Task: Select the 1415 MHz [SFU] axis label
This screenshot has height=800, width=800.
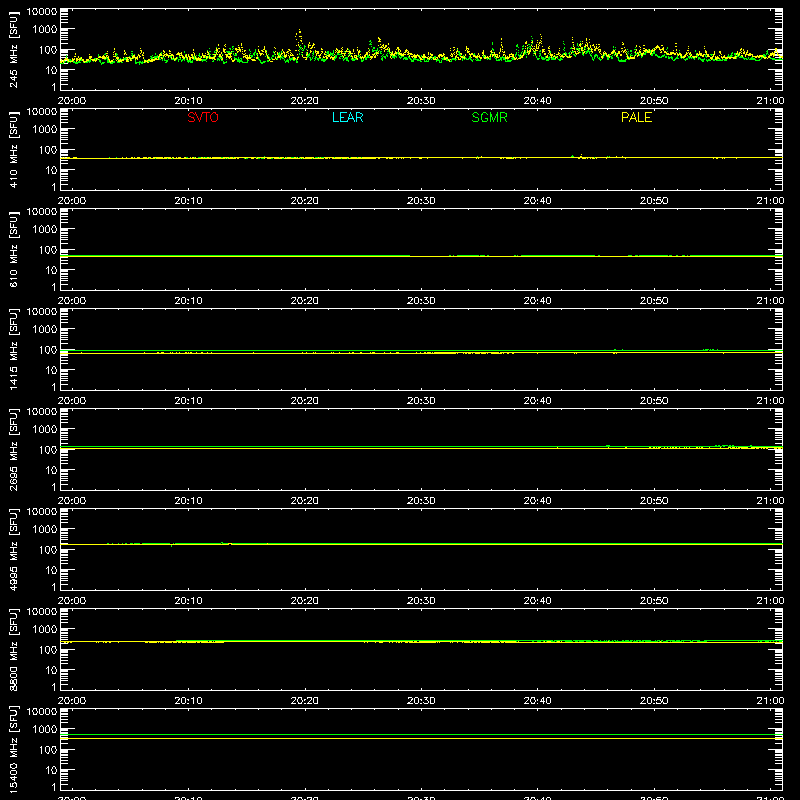Action: tap(13, 349)
